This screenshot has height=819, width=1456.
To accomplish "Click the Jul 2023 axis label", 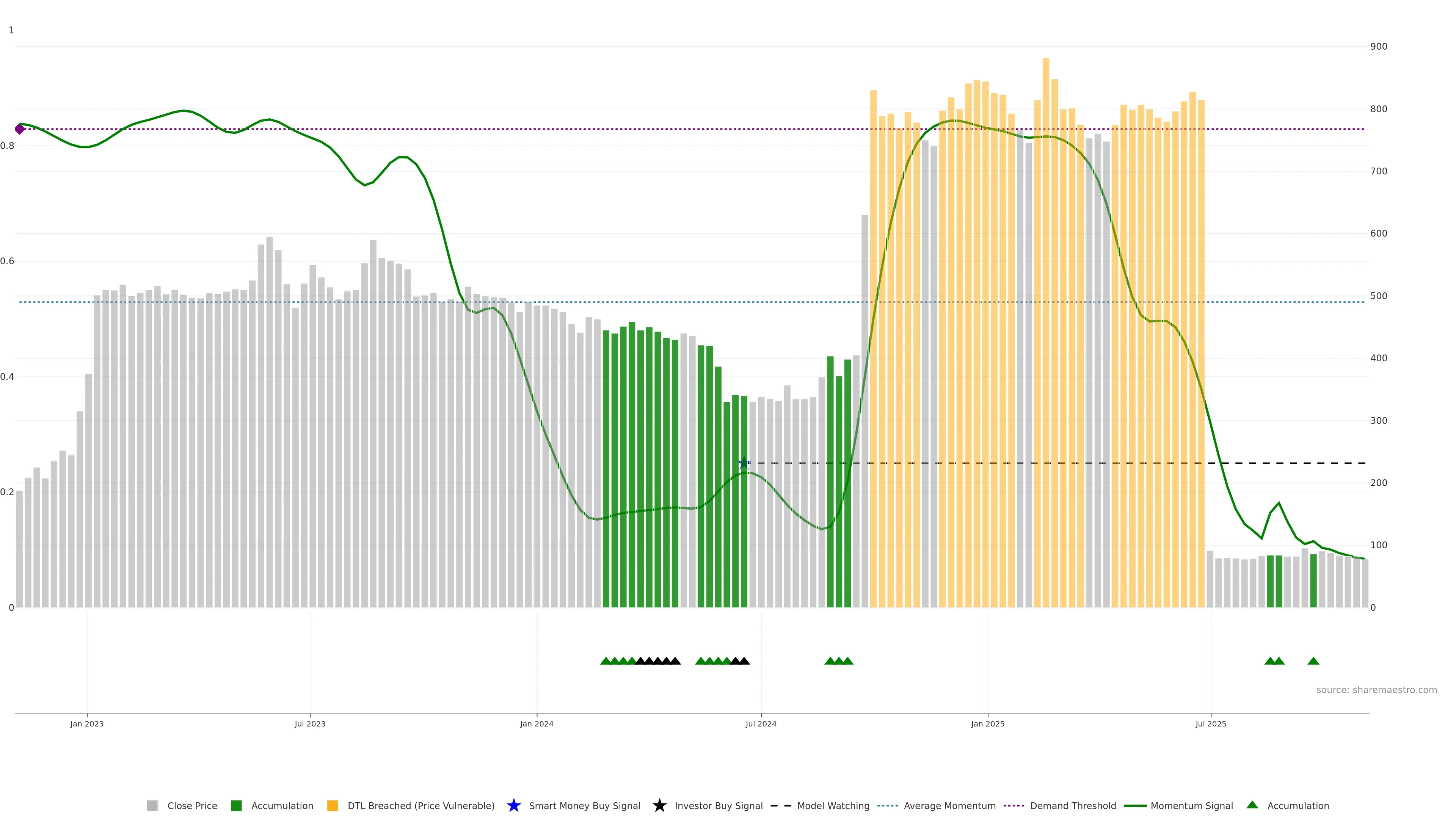I will (x=310, y=723).
